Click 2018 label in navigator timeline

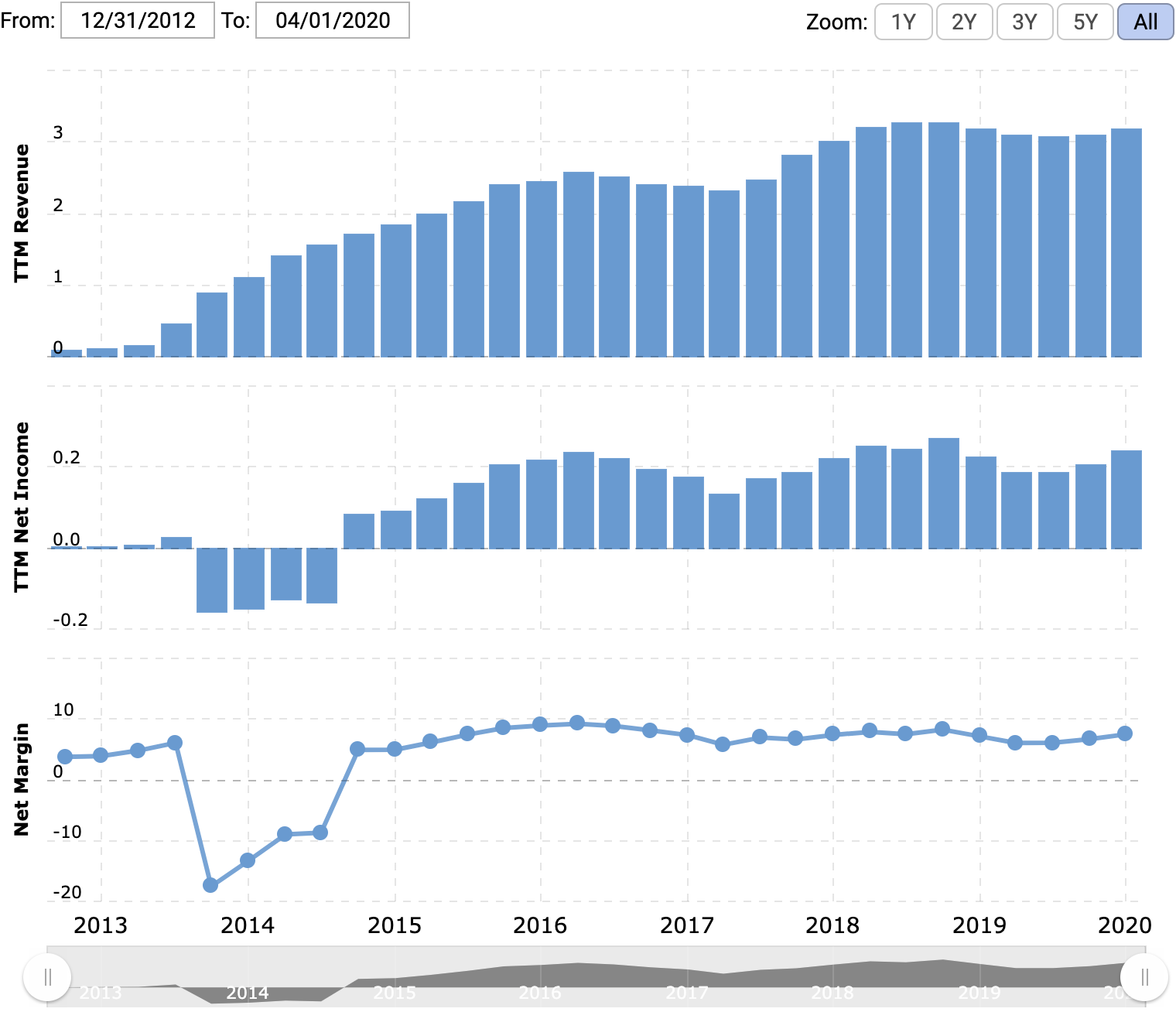pos(832,993)
